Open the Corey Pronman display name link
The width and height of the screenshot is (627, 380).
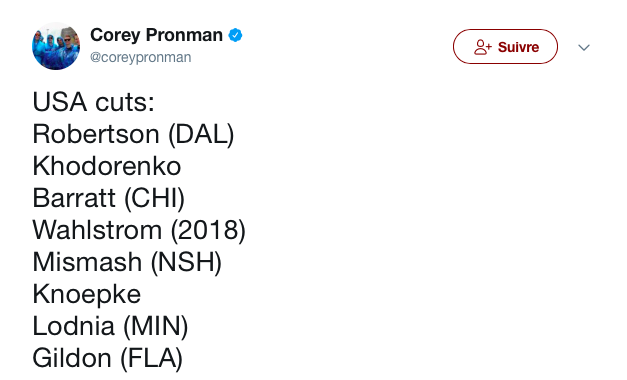point(156,35)
